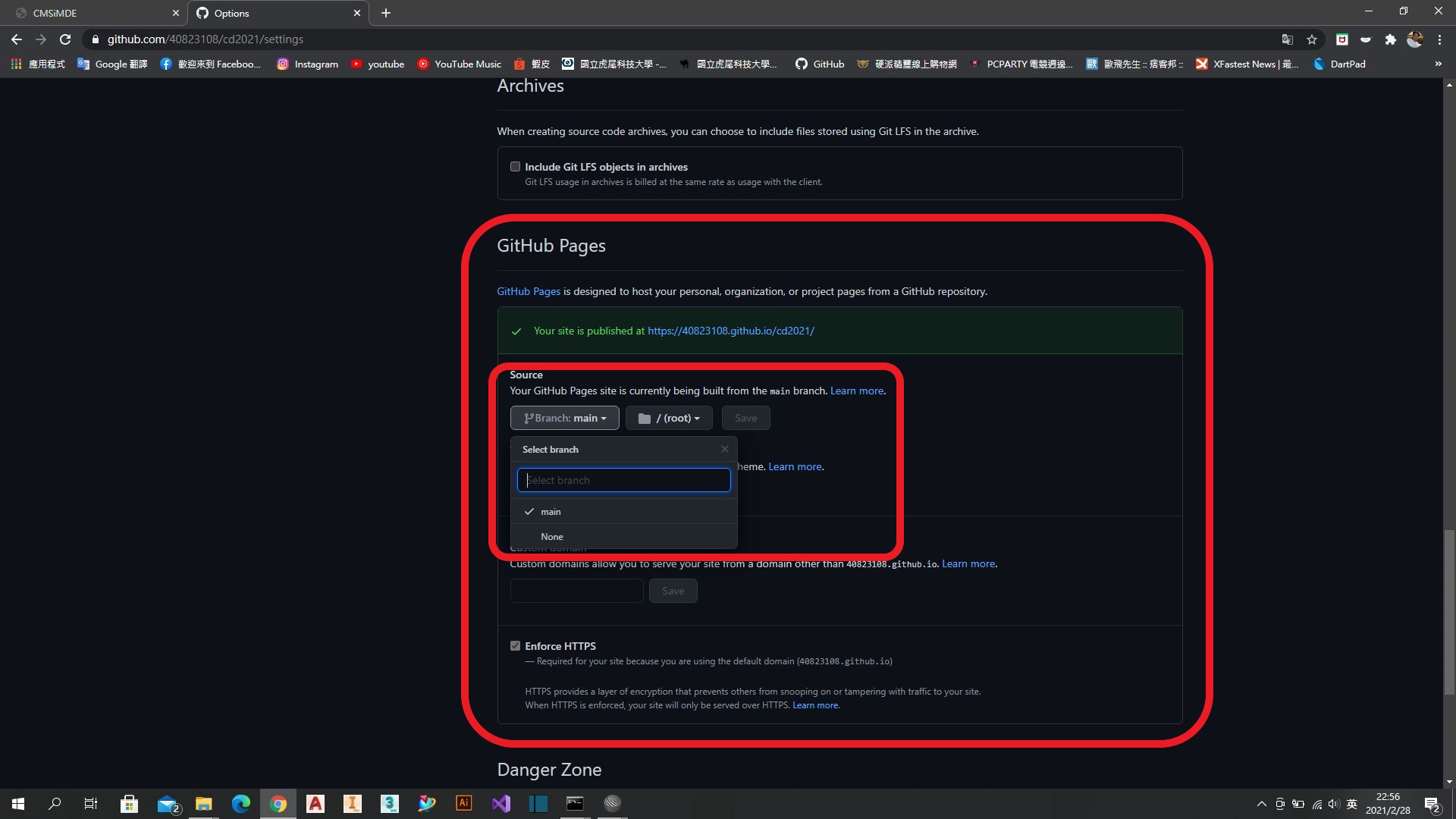
Task: Switch to the CMSiMDE tab
Action: click(94, 13)
